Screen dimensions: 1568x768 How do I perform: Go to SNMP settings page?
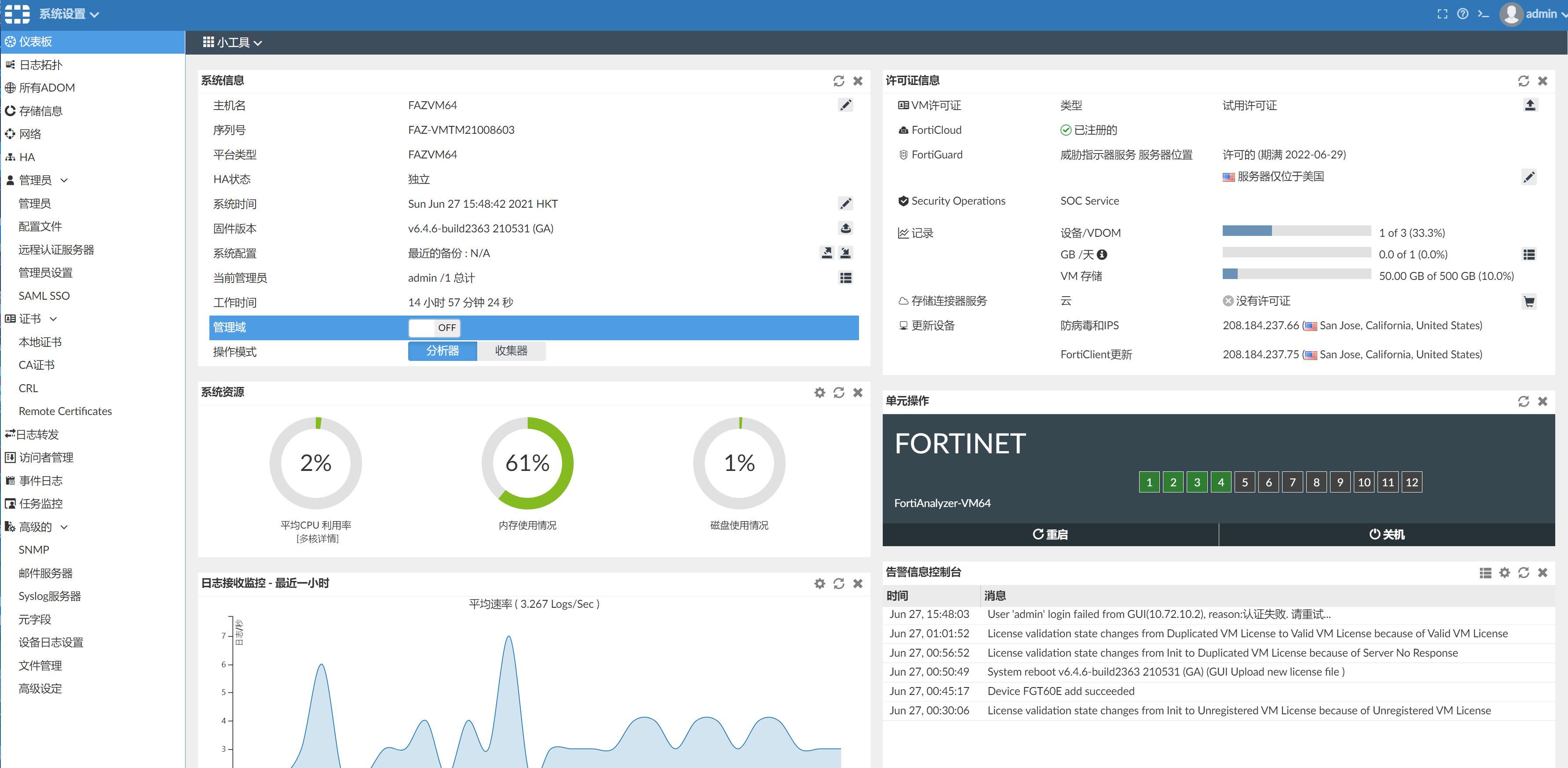click(33, 549)
